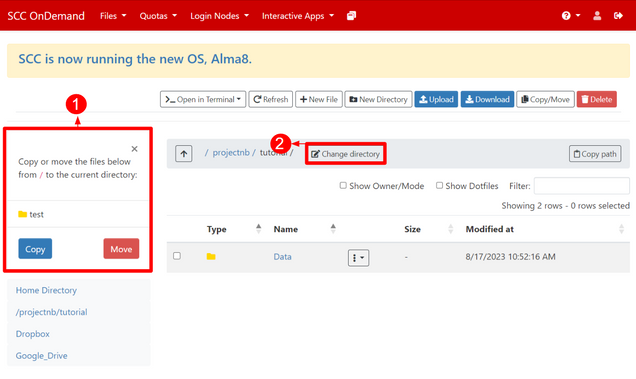
Task: Open the Help question mark dropdown
Action: click(571, 16)
